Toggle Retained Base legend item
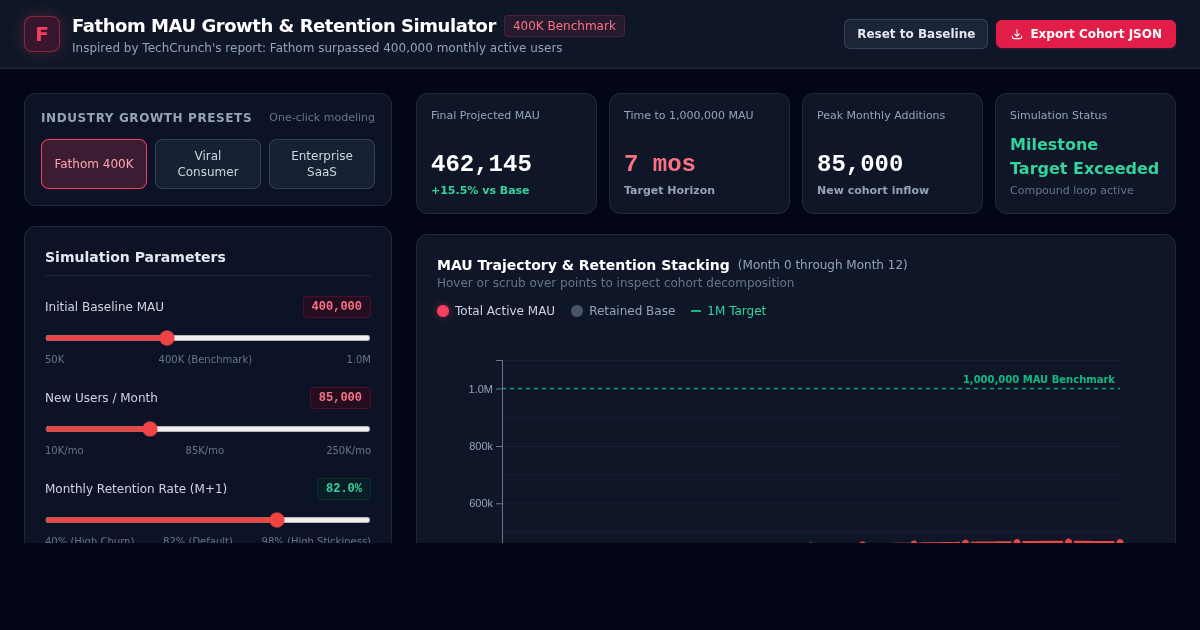The width and height of the screenshot is (1200, 630). 623,311
